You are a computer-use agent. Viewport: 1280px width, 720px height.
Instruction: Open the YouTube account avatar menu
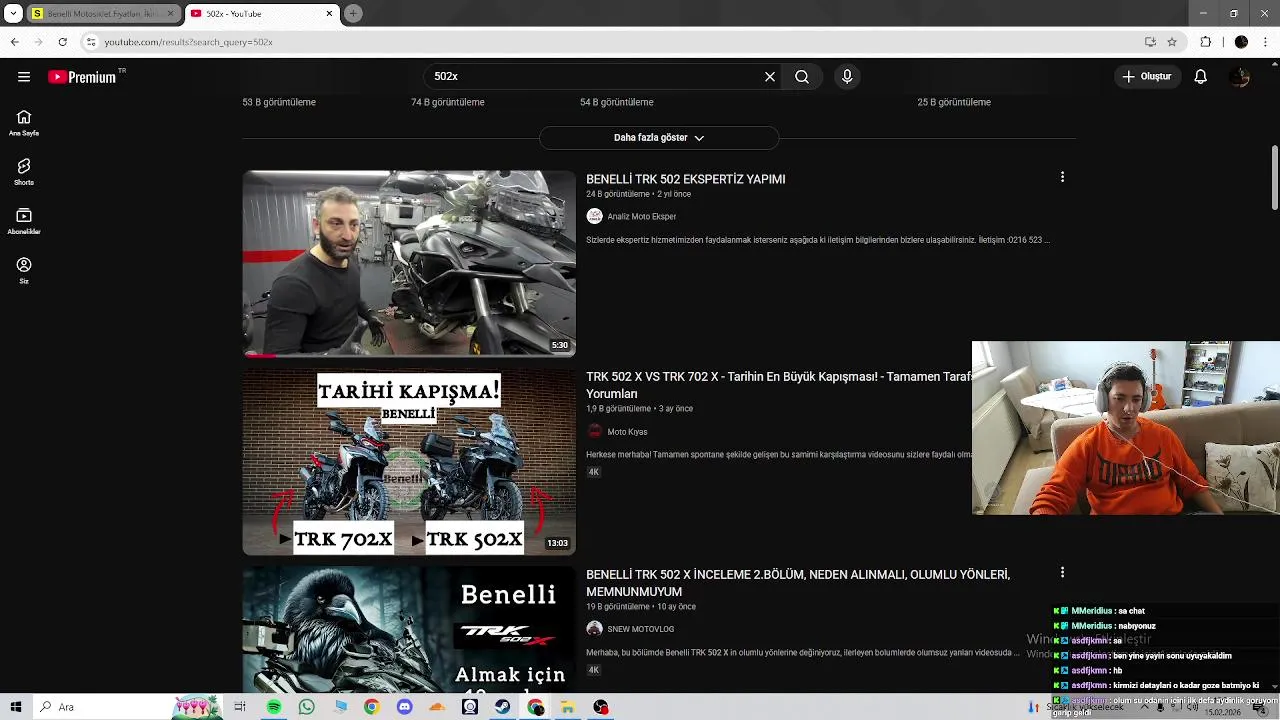1241,77
